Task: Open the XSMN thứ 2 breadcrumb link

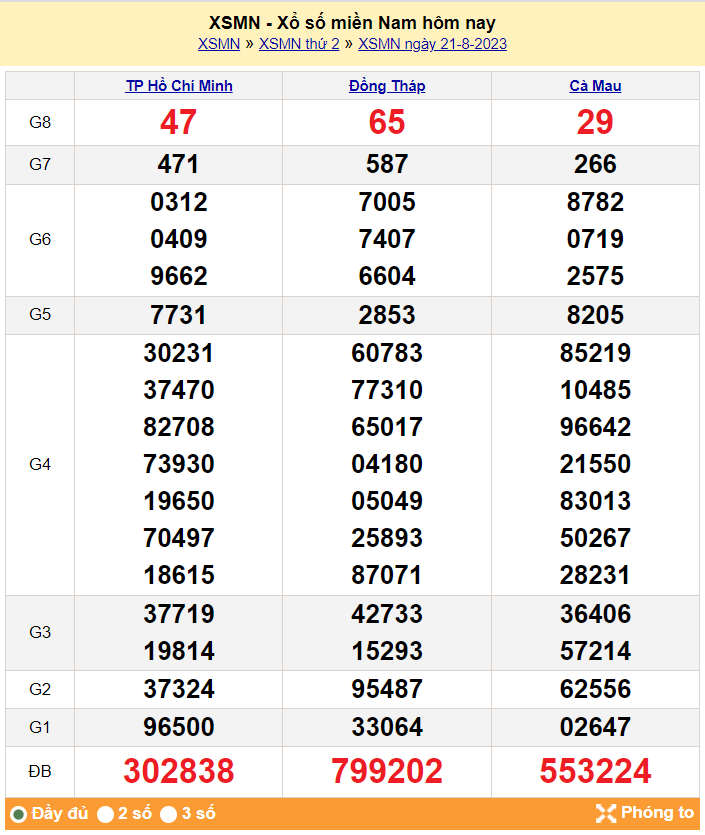Action: point(299,44)
